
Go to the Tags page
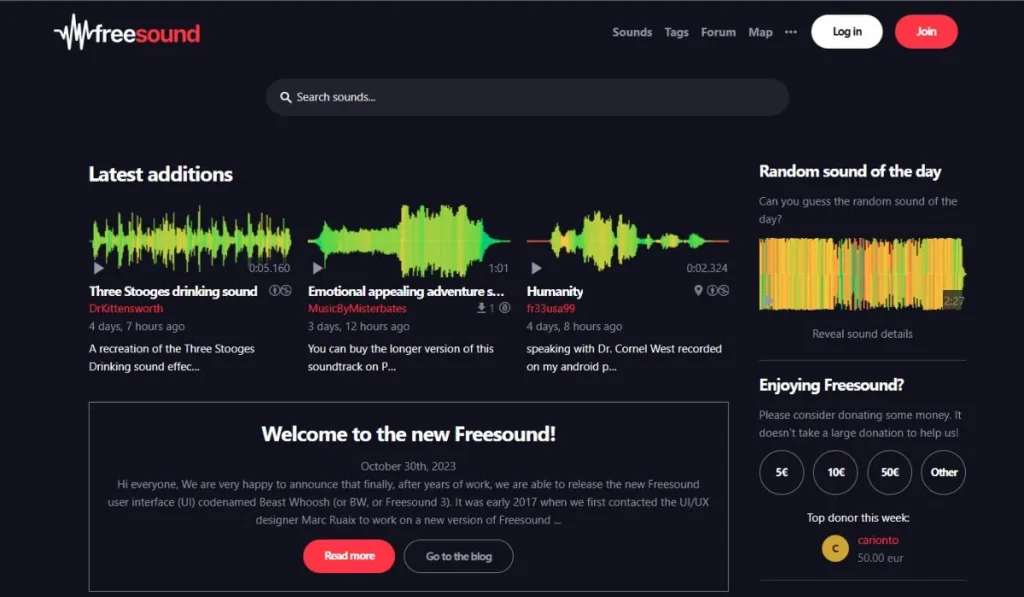676,32
